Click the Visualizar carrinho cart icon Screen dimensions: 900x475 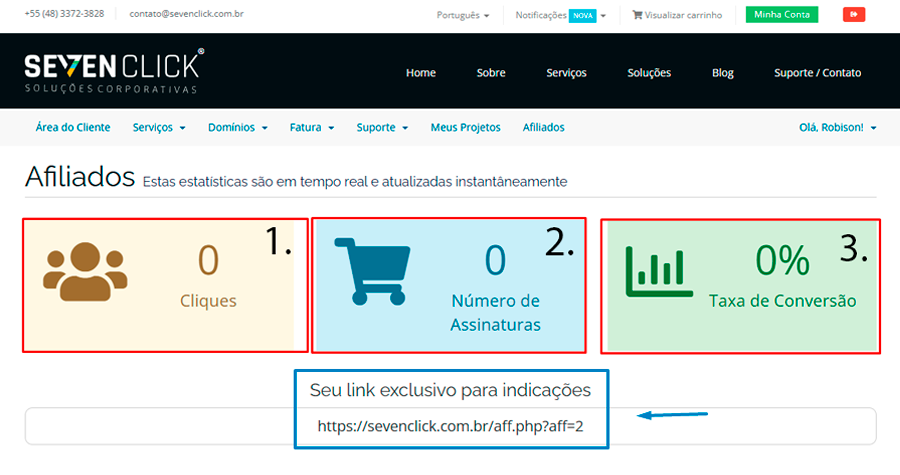pyautogui.click(x=637, y=16)
